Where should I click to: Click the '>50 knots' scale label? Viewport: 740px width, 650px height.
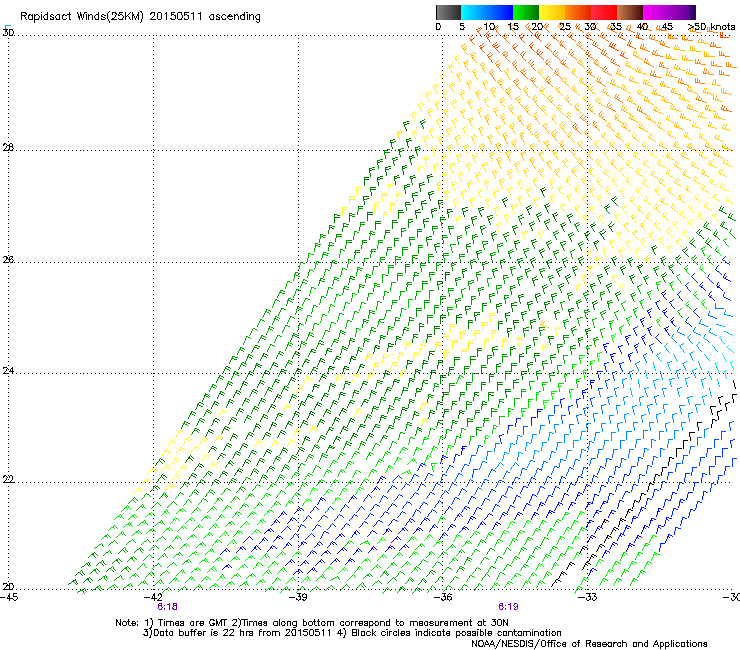click(712, 26)
